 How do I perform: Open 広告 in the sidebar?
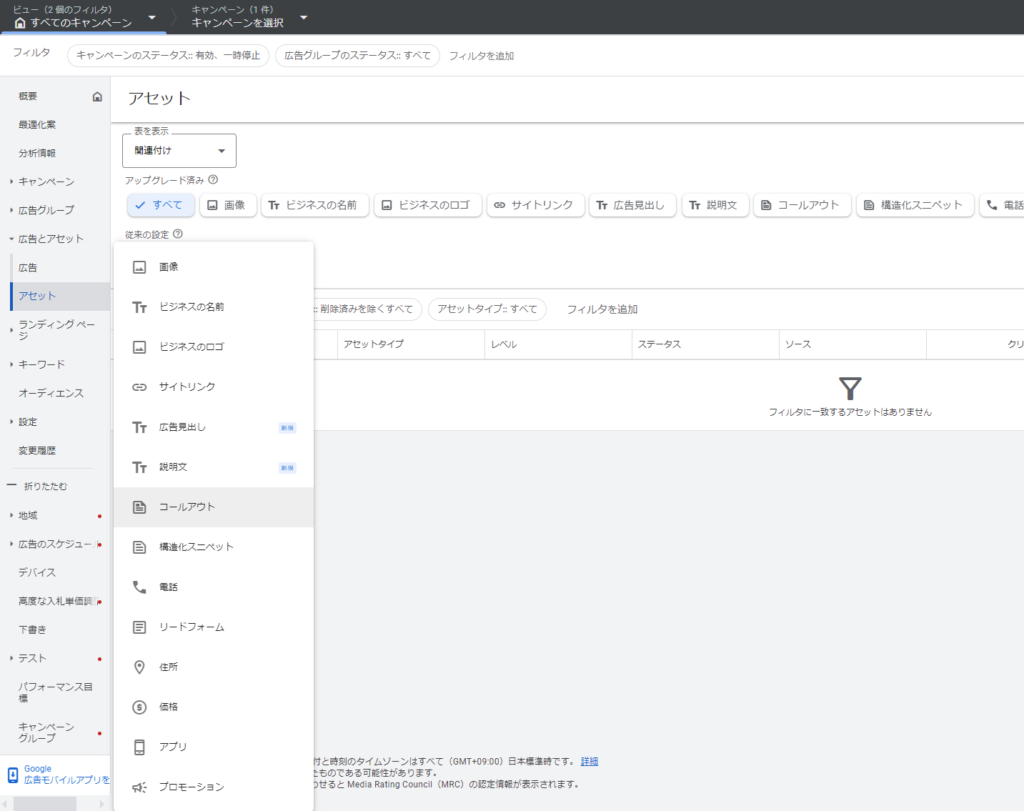[x=27, y=268]
